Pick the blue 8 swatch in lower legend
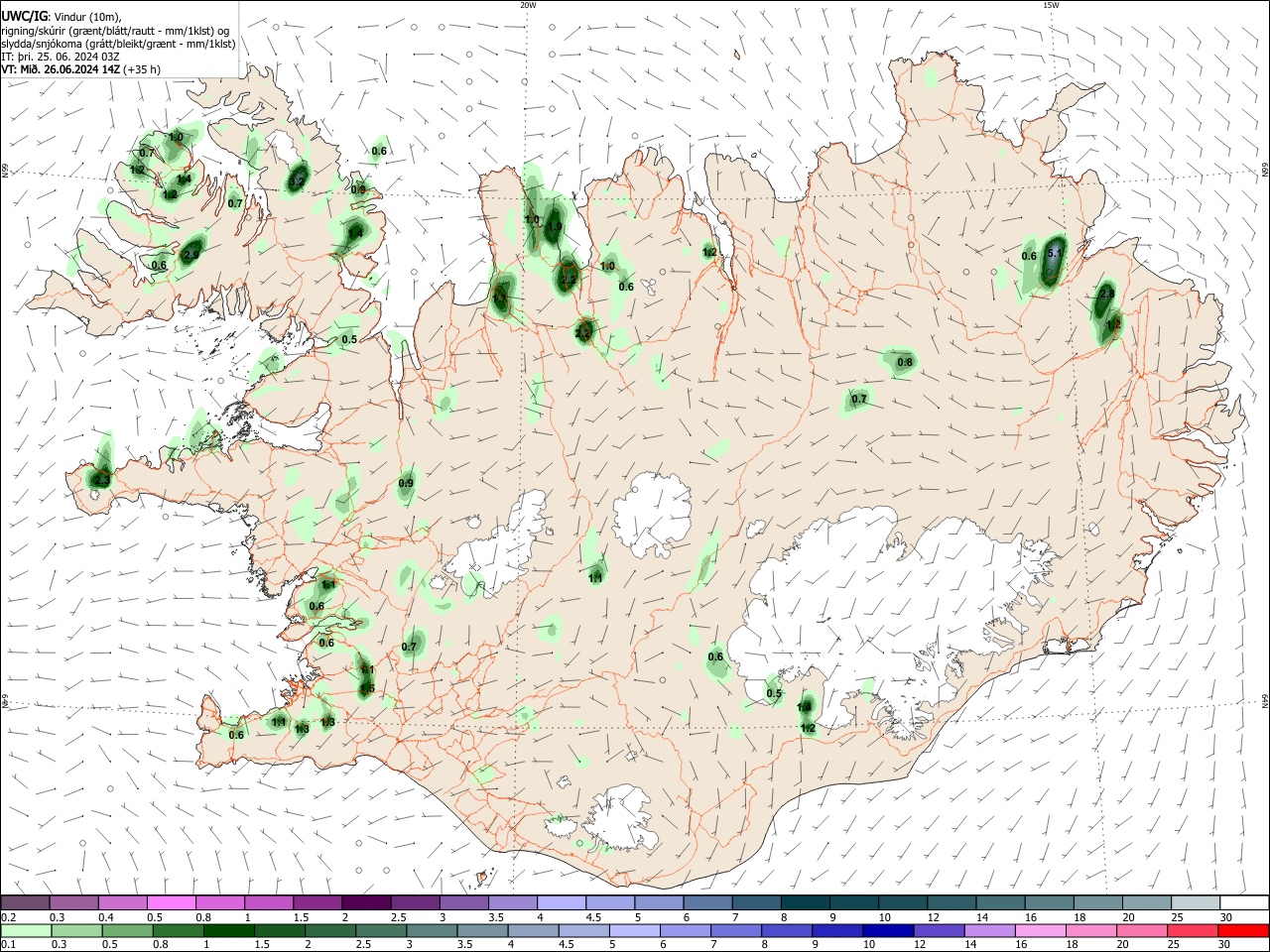Screen dimensions: 1270x952 (x=788, y=930)
